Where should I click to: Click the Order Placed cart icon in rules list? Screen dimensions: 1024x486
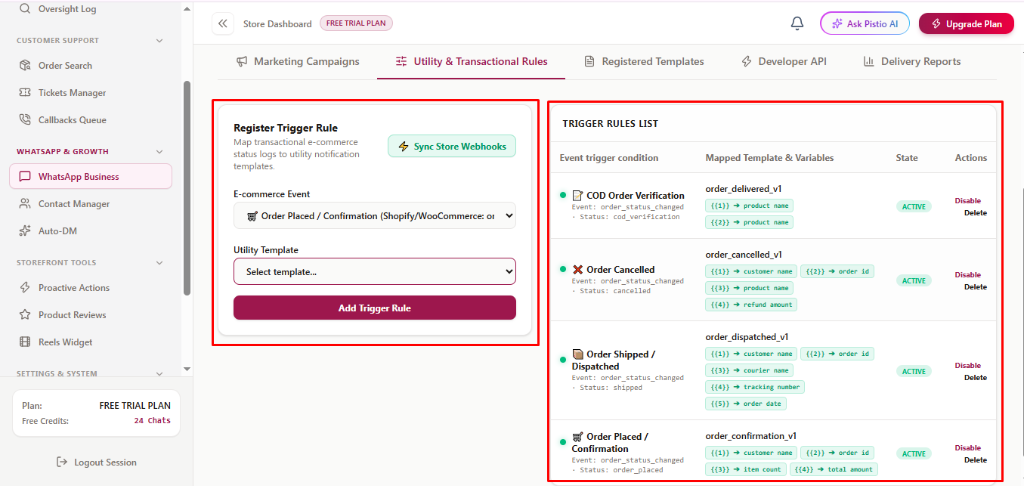578,436
